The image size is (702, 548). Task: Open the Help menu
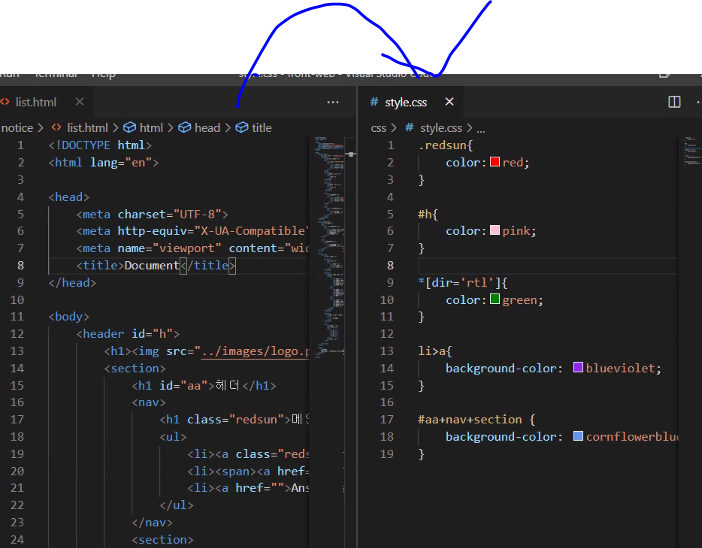(x=103, y=75)
